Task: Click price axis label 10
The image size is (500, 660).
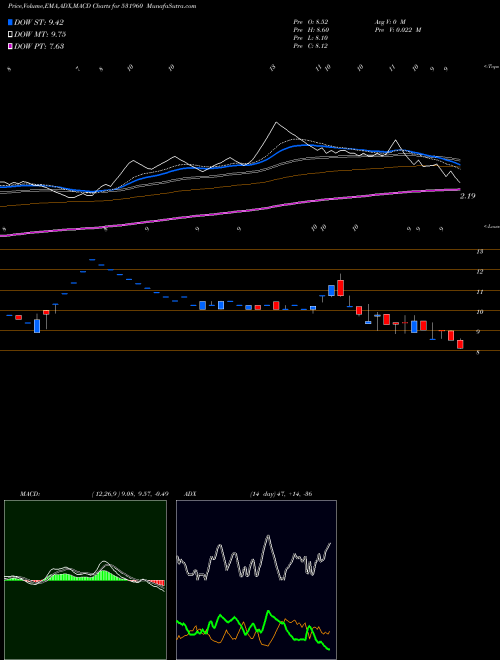Action: click(x=479, y=312)
